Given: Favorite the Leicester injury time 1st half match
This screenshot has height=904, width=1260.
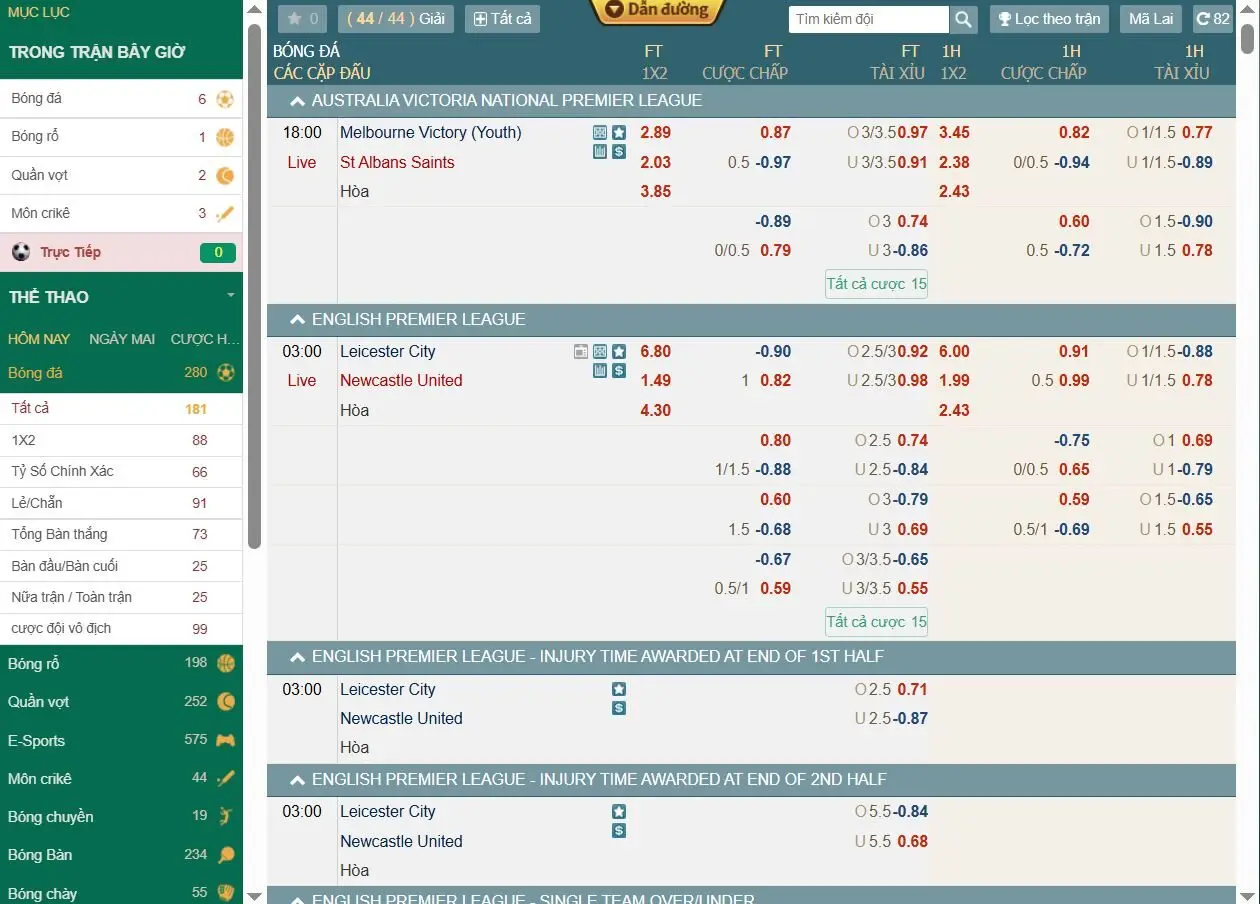Looking at the screenshot, I should pos(619,689).
